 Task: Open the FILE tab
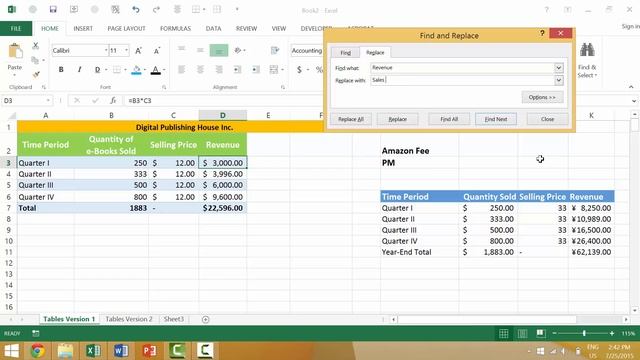pos(16,29)
